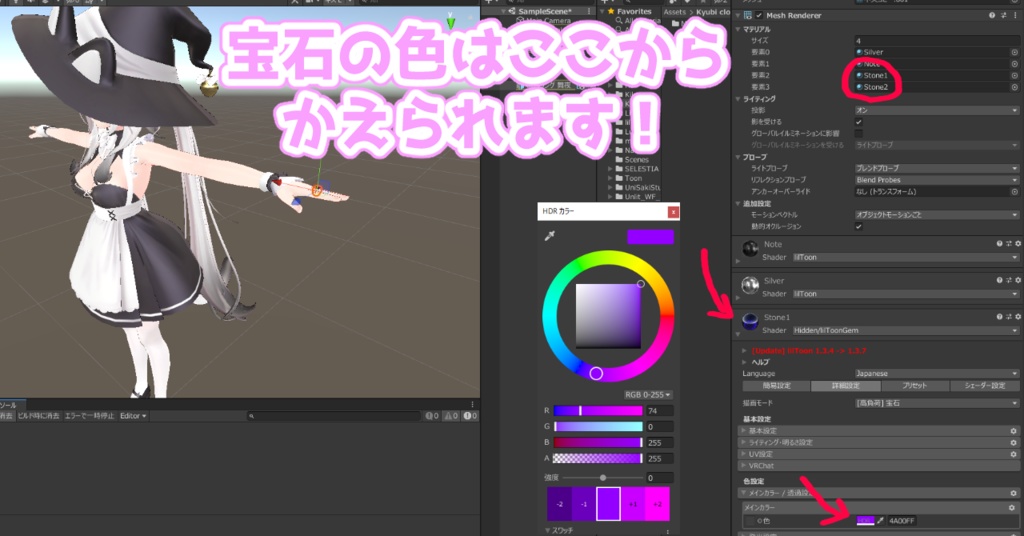Open object picker for Stone1 element
Image resolution: width=1024 pixels, height=536 pixels.
click(1015, 76)
